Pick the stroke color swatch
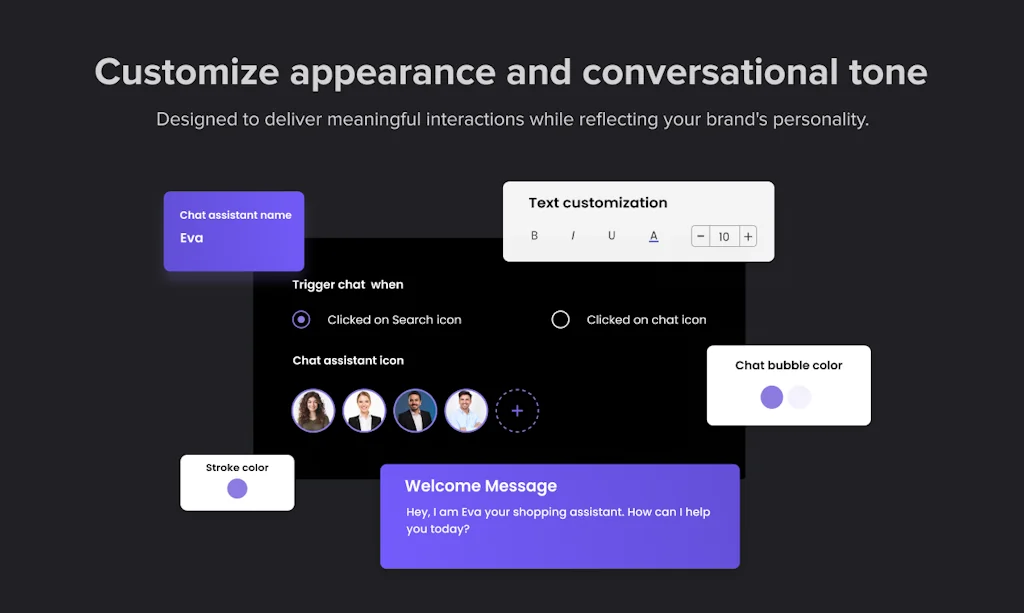Viewport: 1024px width, 613px height. [x=237, y=489]
